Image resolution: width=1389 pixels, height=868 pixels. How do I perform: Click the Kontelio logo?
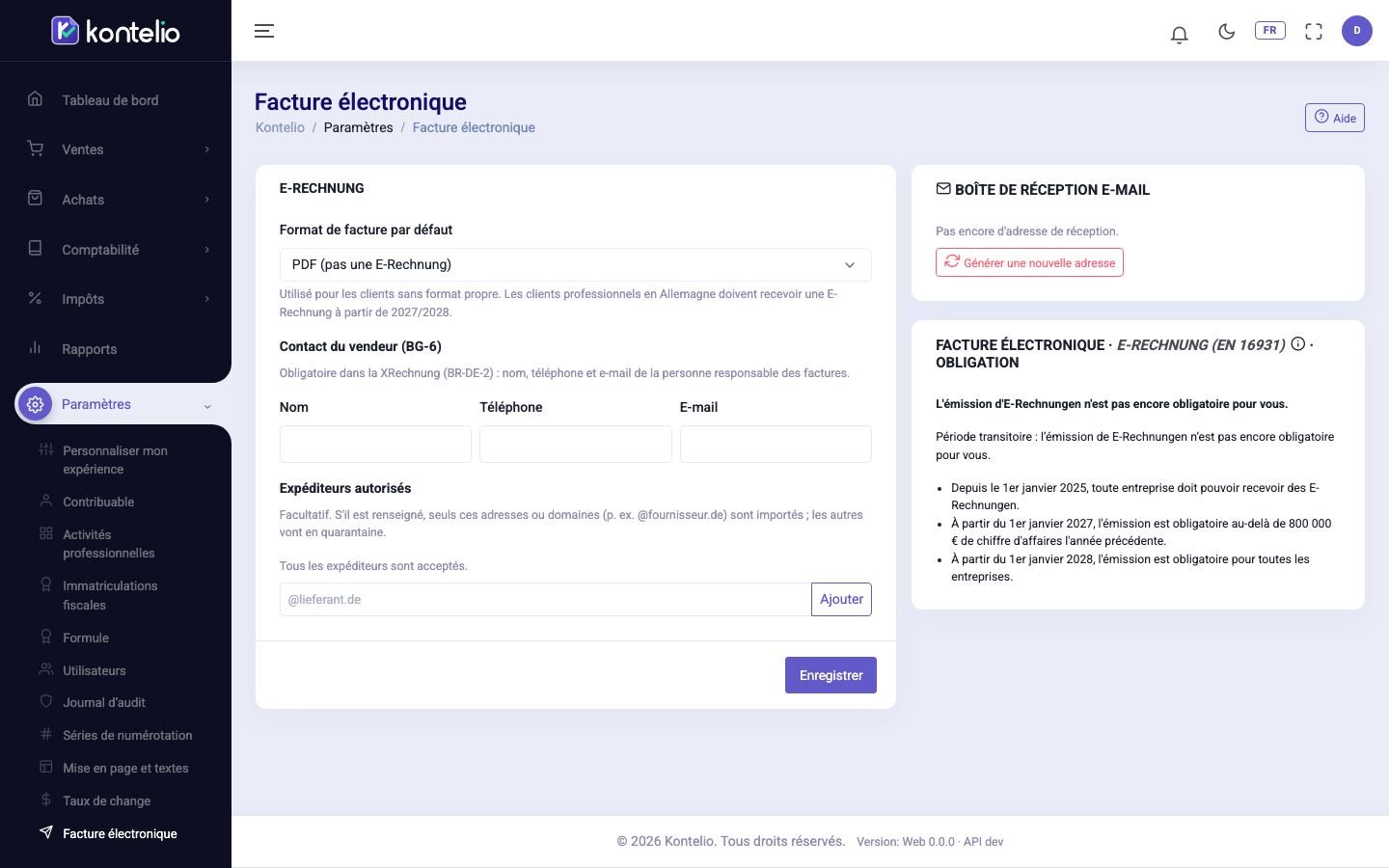[x=116, y=31]
